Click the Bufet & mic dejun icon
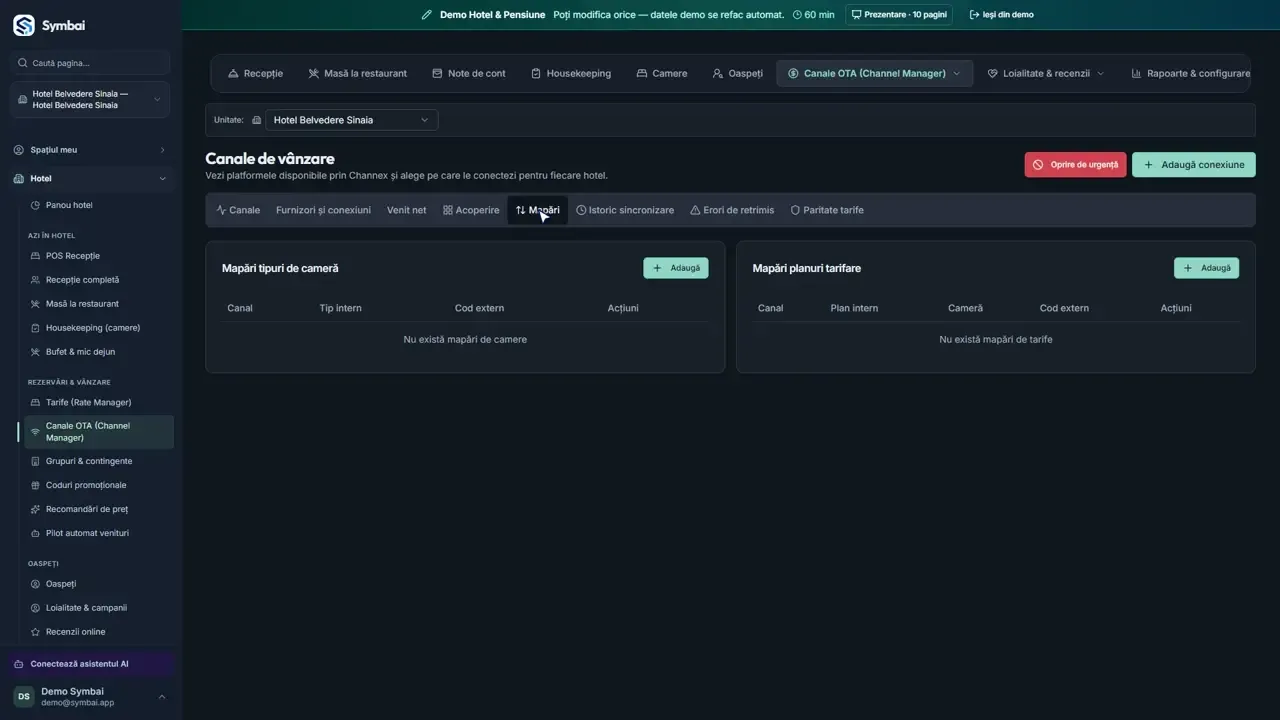 [x=36, y=352]
